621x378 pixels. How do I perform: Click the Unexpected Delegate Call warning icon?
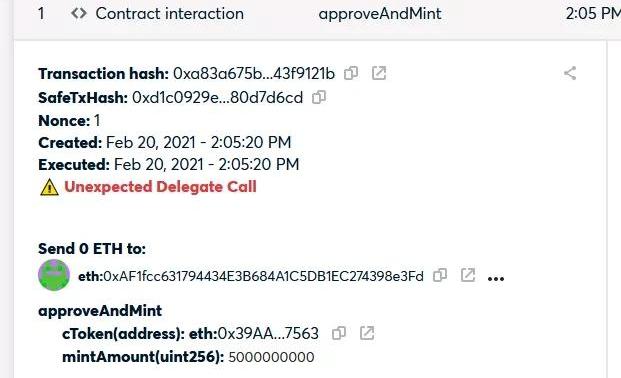point(50,187)
